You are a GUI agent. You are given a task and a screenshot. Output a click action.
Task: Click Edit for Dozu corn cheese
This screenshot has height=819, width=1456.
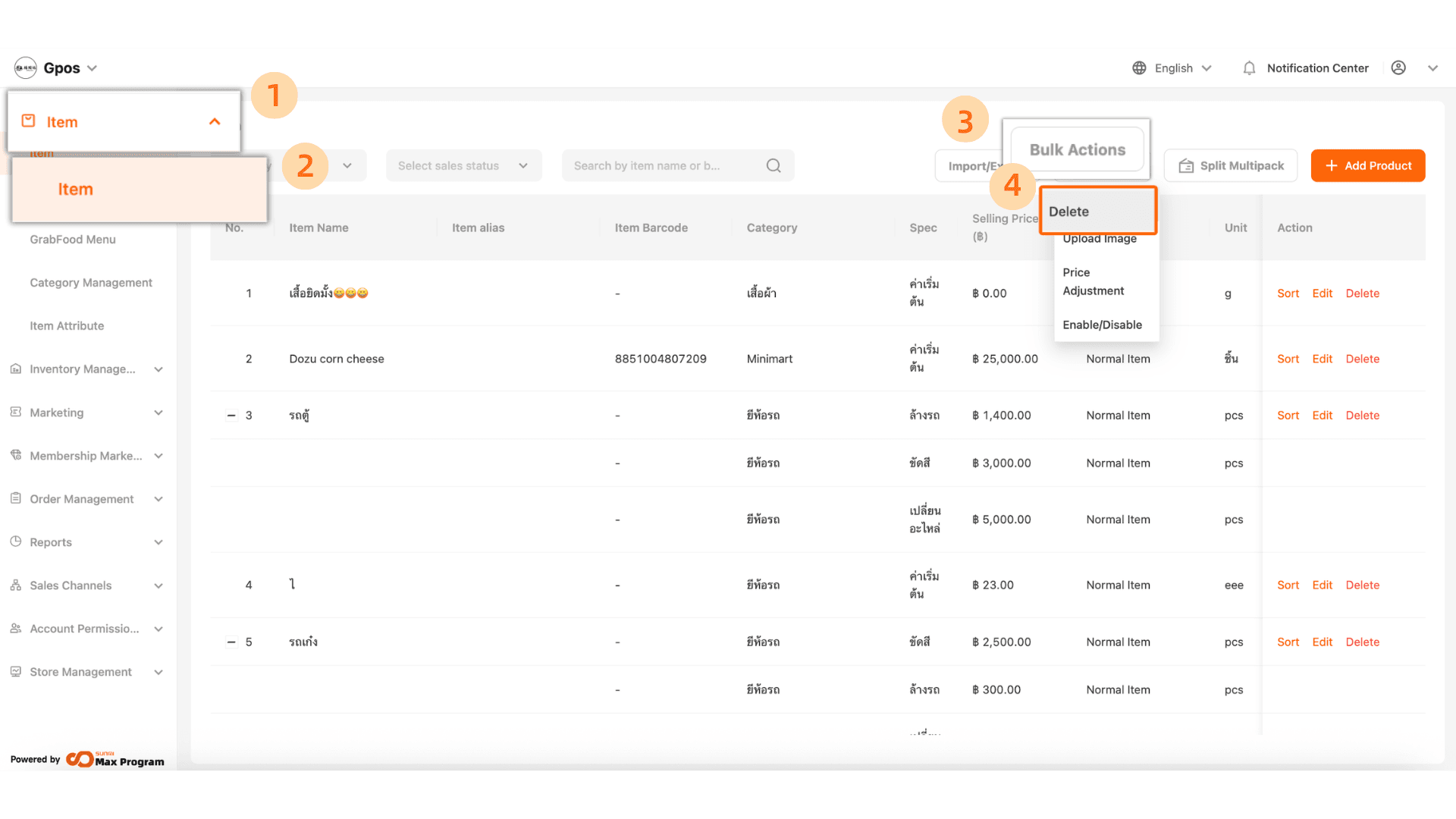click(1322, 359)
